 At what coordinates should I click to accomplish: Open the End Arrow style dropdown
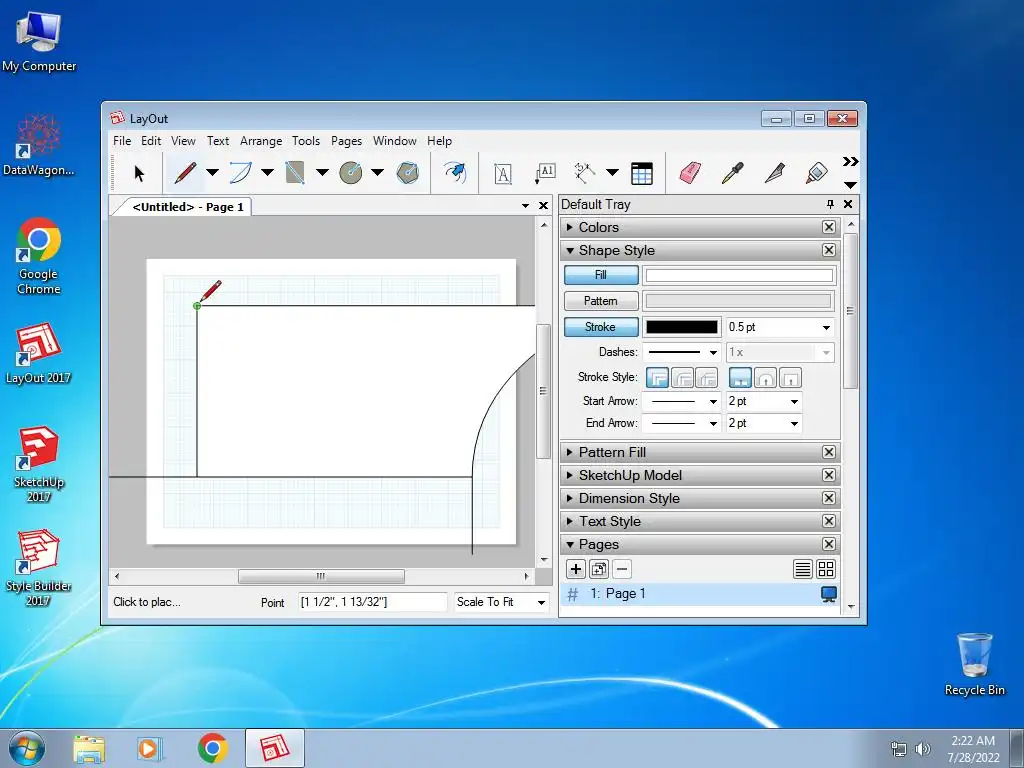(713, 424)
